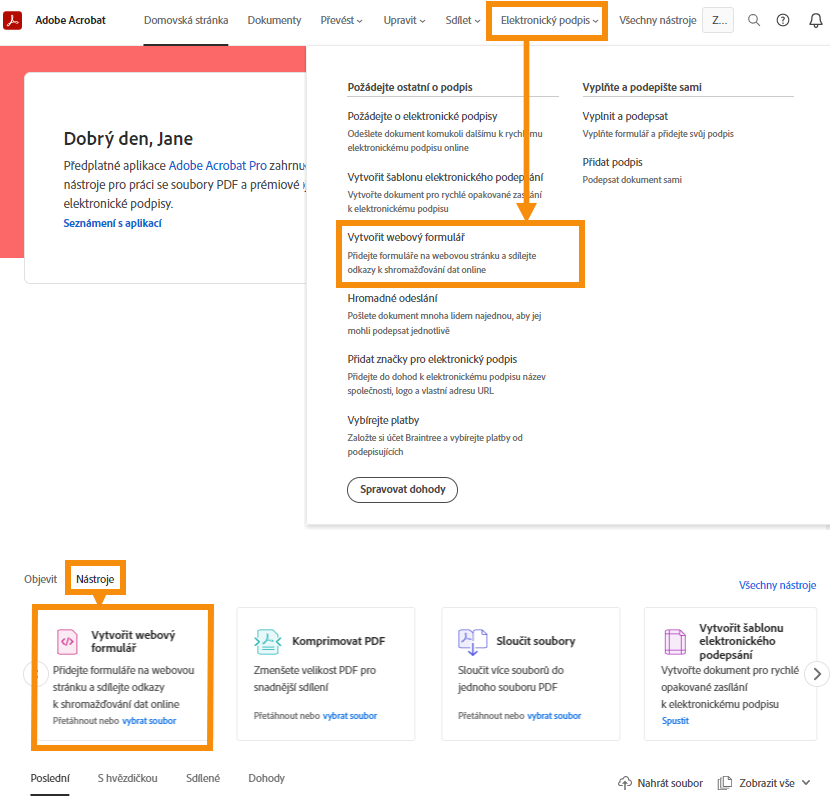The image size is (830, 810).
Task: Show next tools with right arrow
Action: tap(817, 674)
